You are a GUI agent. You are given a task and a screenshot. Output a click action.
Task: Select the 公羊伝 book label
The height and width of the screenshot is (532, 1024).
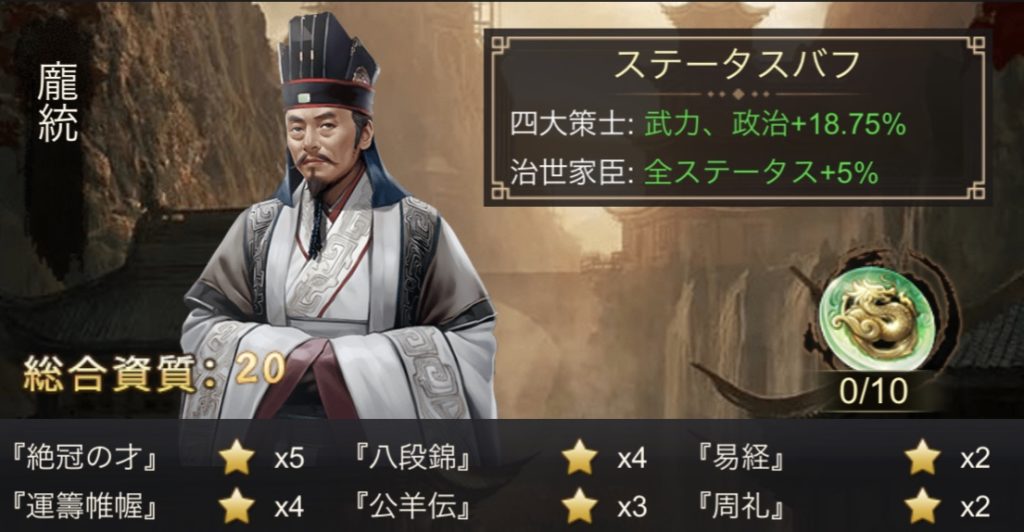(x=413, y=507)
